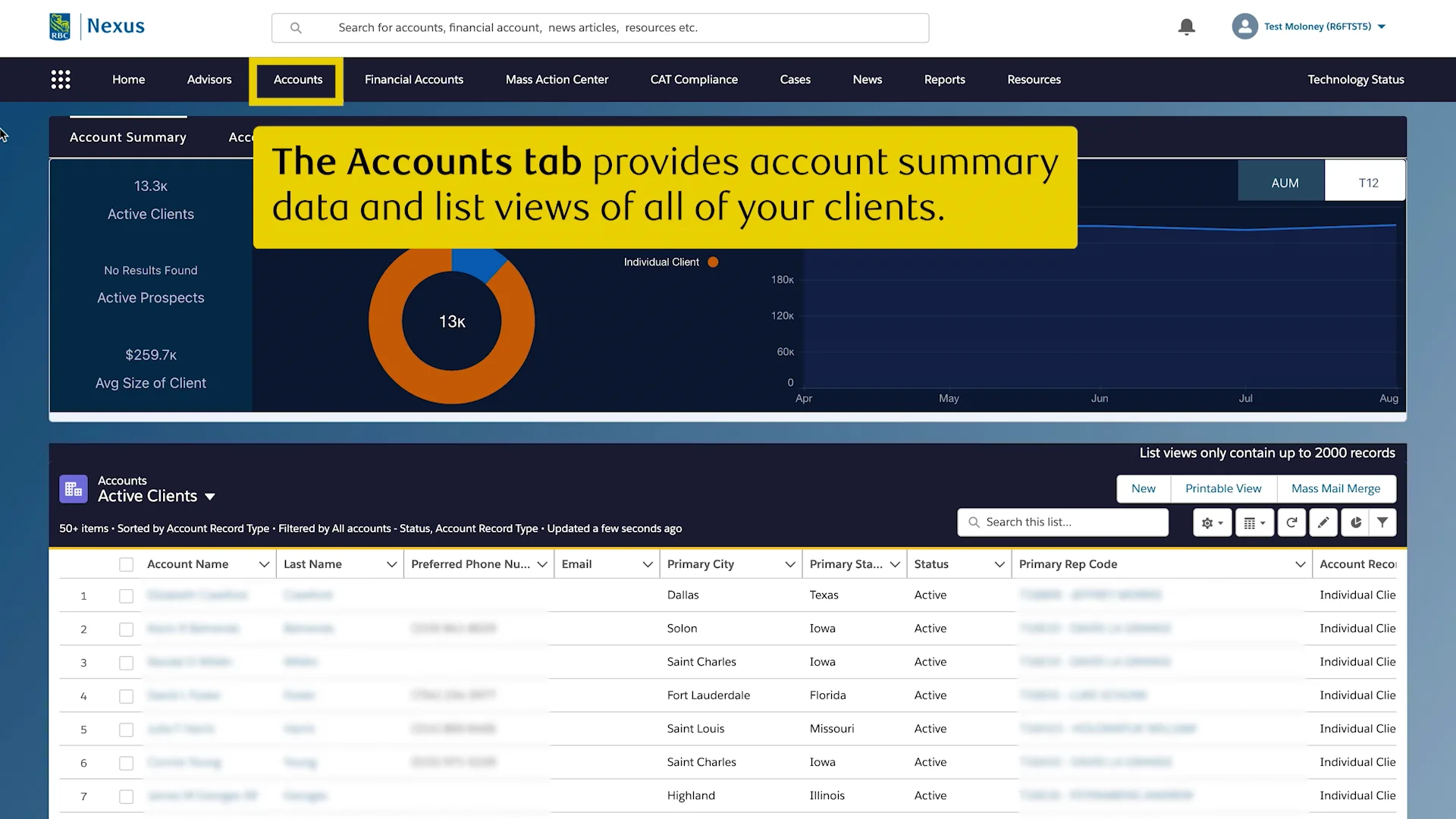
Task: Open Status column menu chevron
Action: point(999,564)
